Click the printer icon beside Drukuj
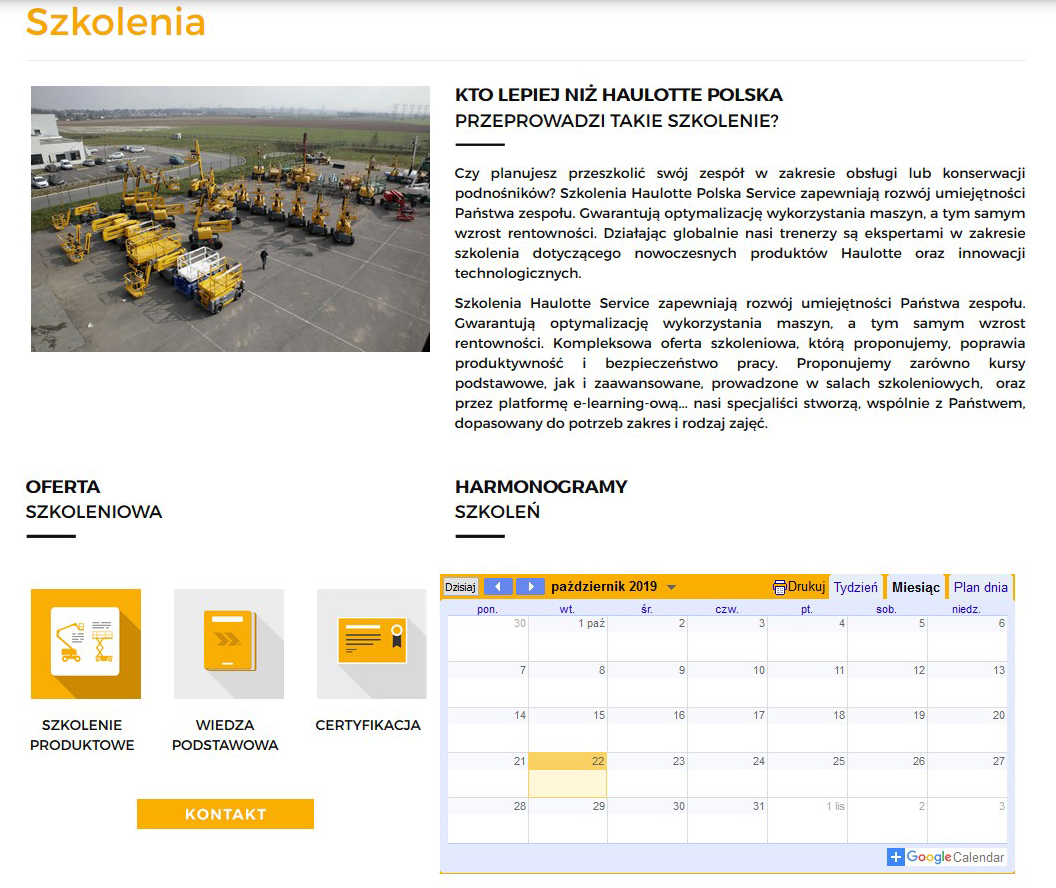This screenshot has width=1056, height=888. [x=779, y=587]
